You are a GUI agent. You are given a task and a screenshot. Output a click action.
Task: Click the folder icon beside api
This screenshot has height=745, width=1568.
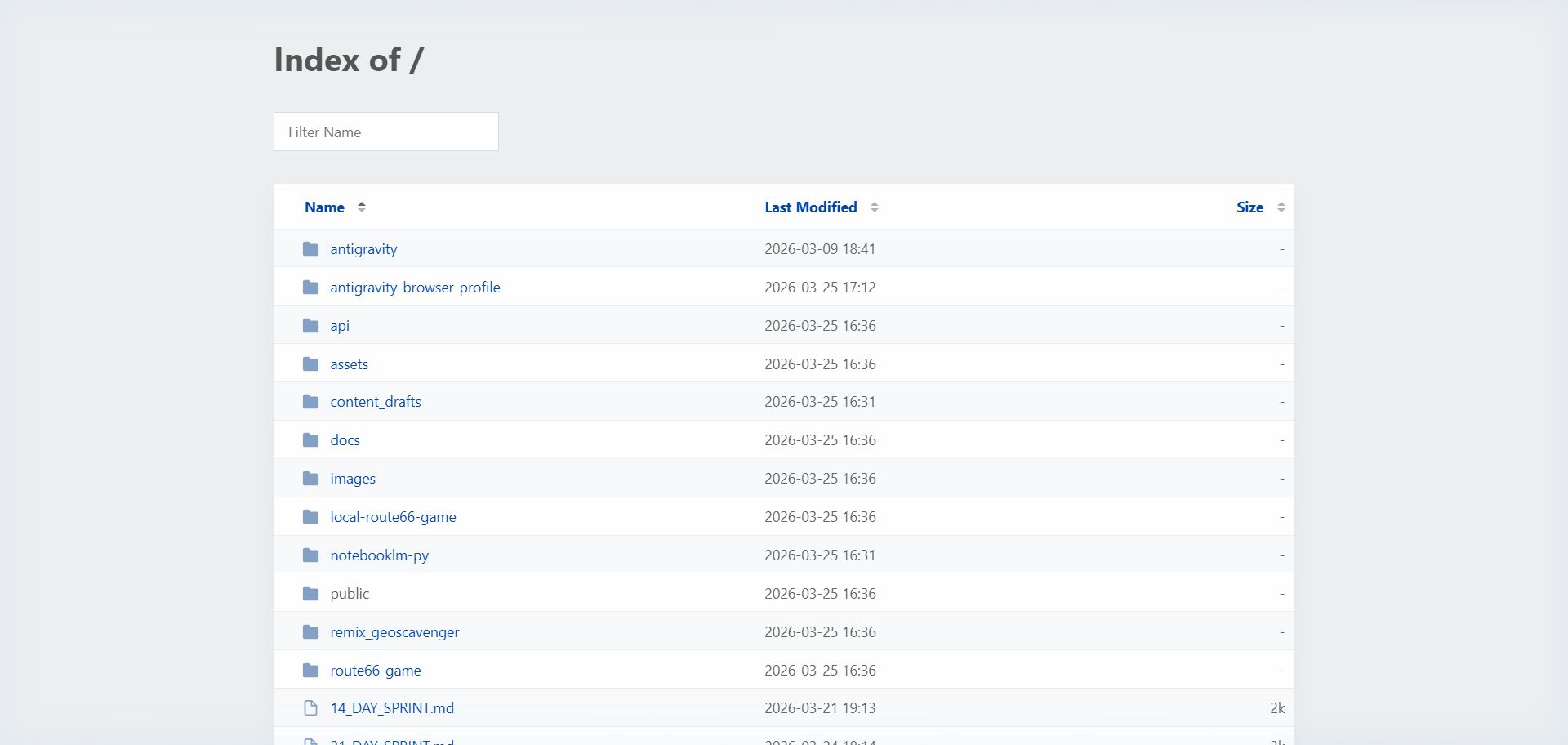[x=310, y=326]
